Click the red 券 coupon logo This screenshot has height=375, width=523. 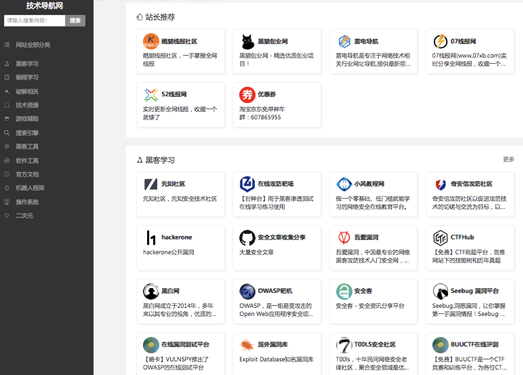click(x=247, y=94)
